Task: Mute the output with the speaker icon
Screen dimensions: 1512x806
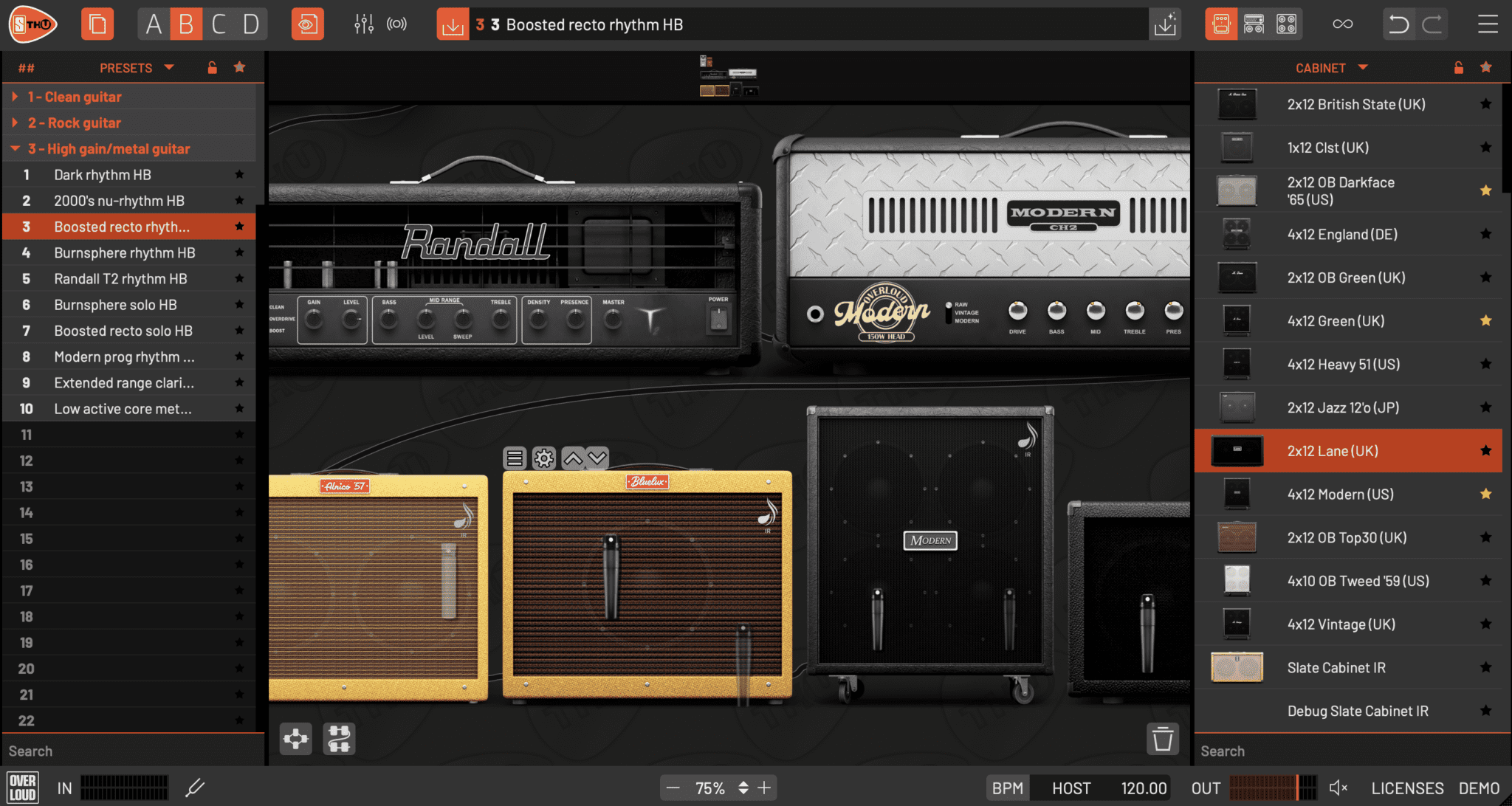Action: coord(1338,787)
